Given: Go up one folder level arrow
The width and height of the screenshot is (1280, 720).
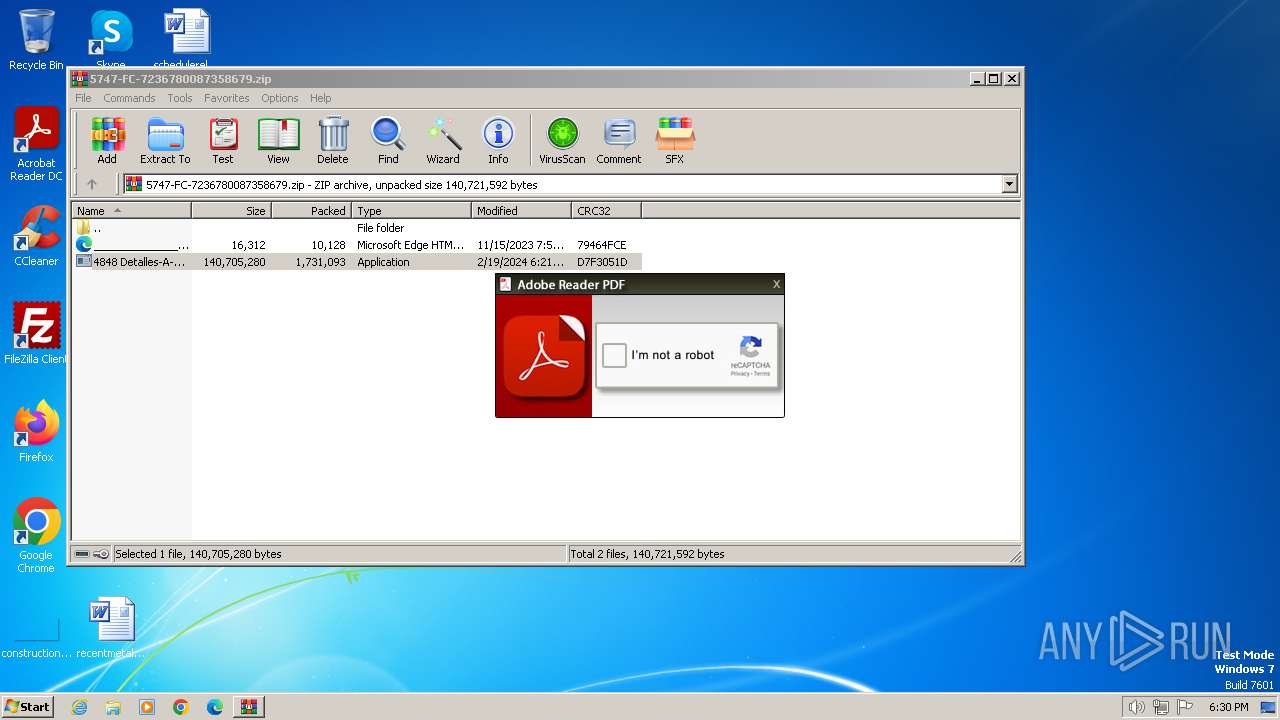Looking at the screenshot, I should 92,184.
